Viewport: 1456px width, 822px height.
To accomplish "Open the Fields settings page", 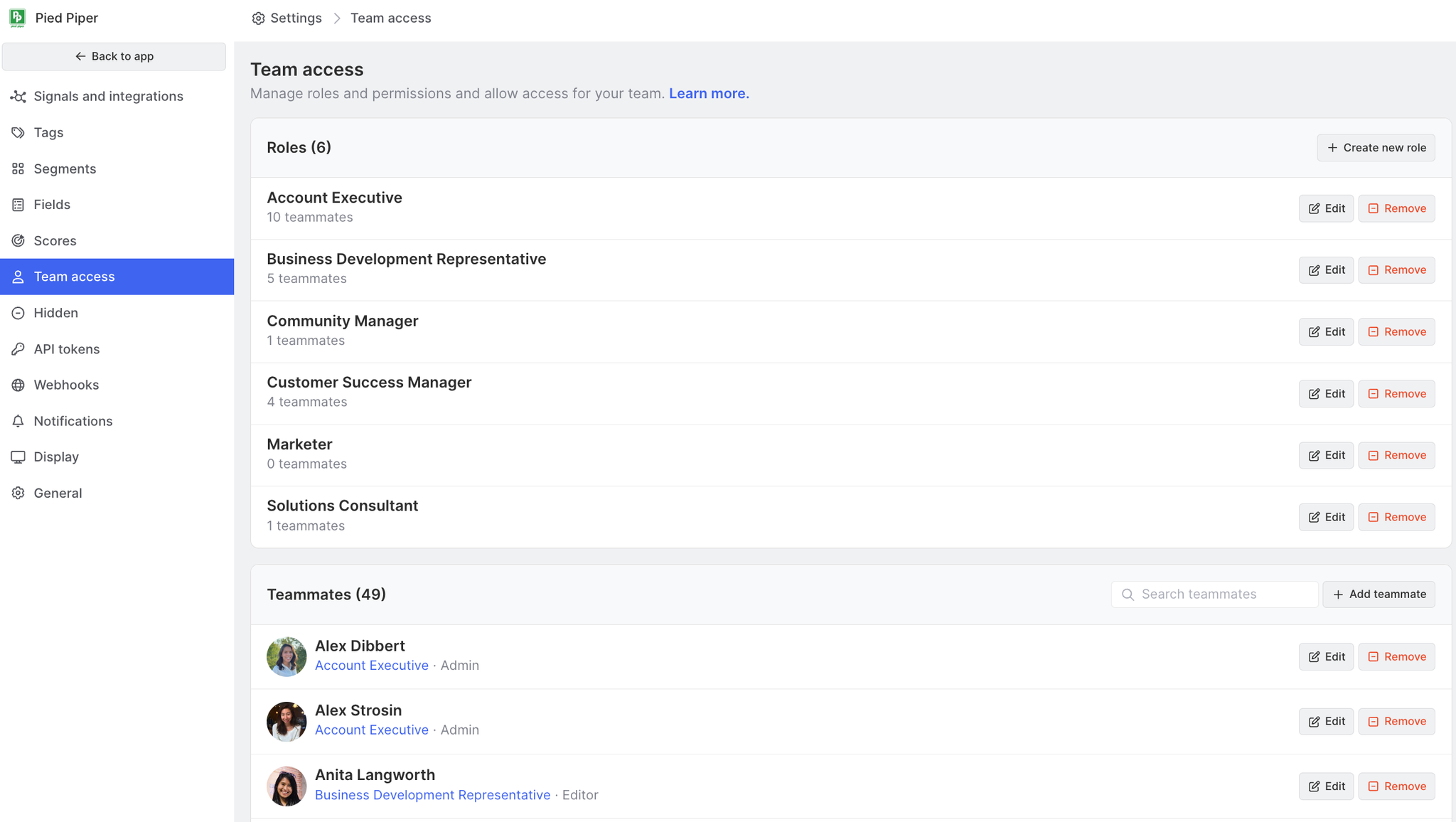I will (52, 204).
